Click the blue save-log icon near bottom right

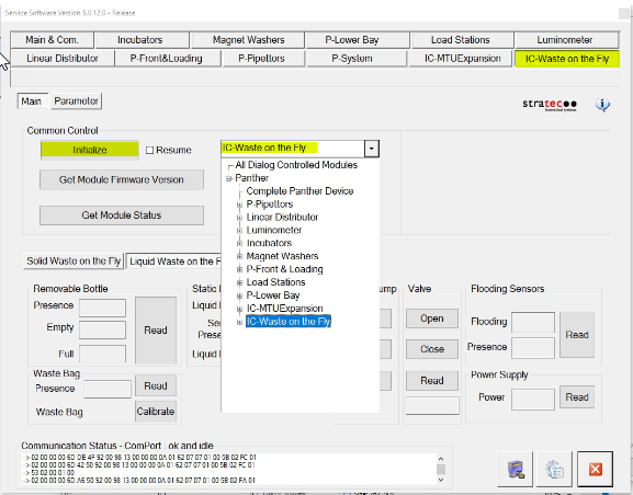tap(517, 469)
